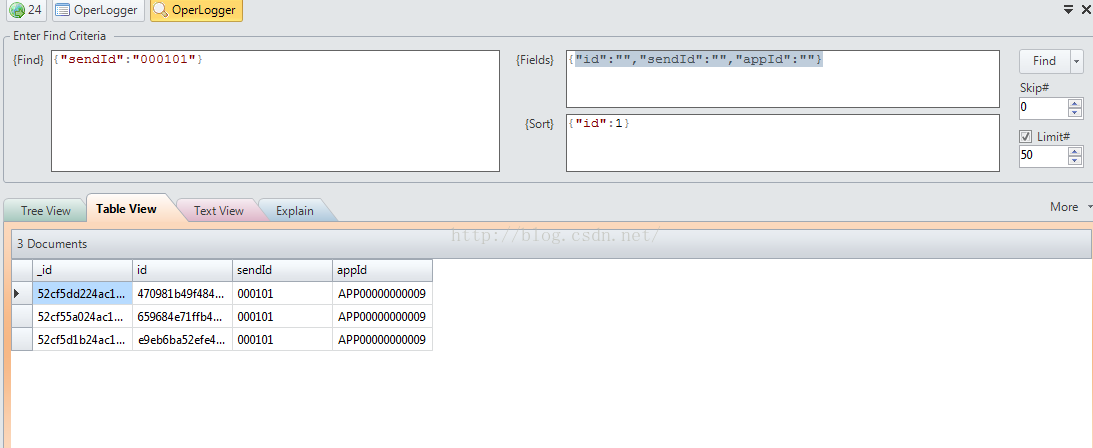
Task: Click the id column header
Action: point(183,270)
